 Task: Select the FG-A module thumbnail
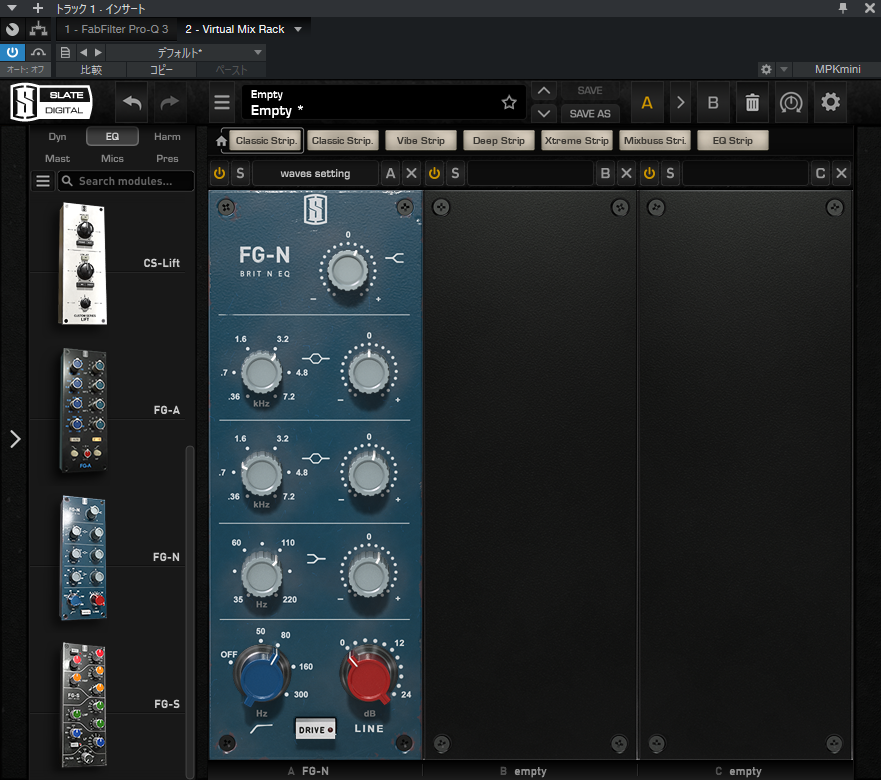point(83,410)
